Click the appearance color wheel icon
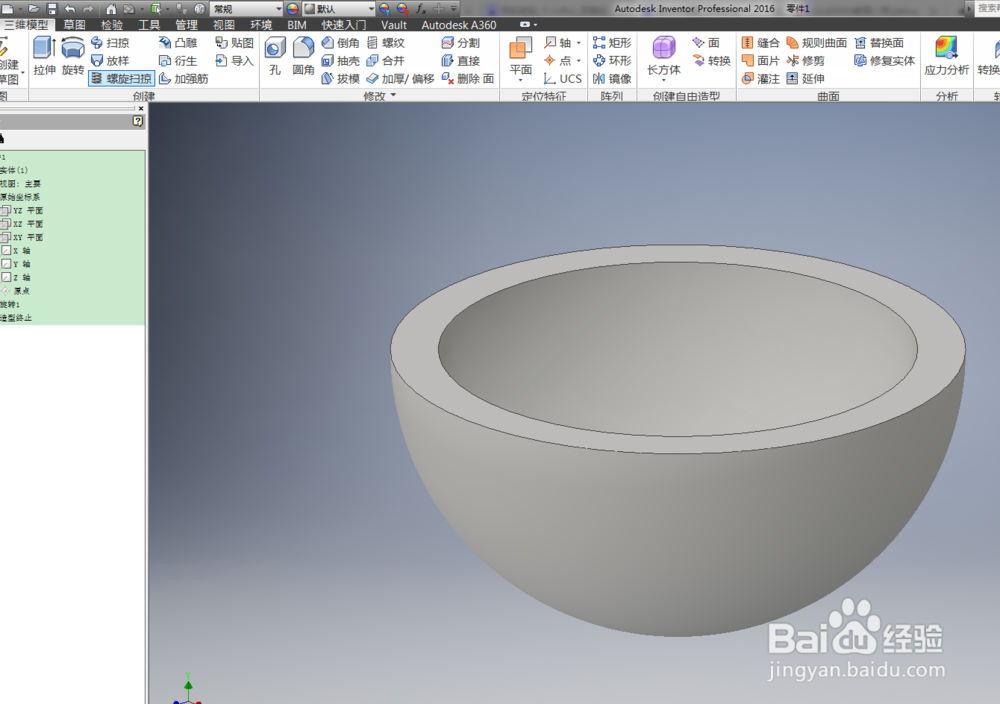This screenshot has width=1000, height=704. [292, 9]
